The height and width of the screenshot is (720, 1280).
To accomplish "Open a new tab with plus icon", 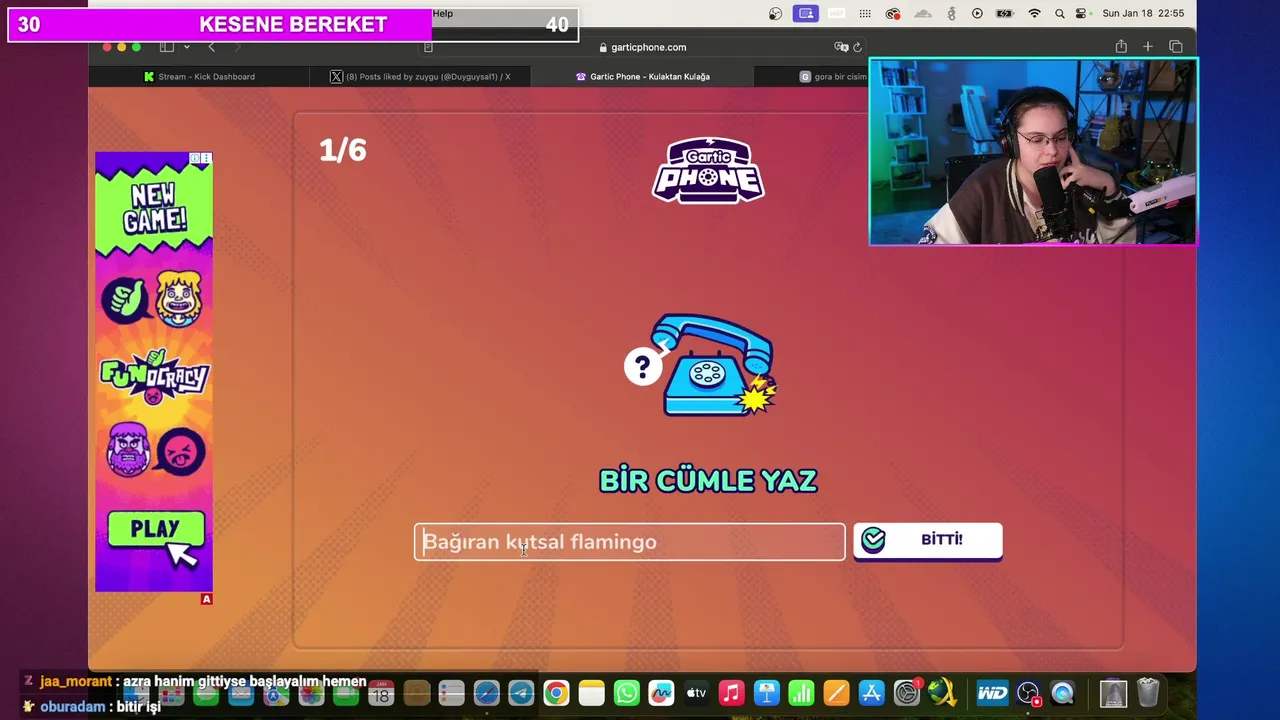I will pos(1148,47).
